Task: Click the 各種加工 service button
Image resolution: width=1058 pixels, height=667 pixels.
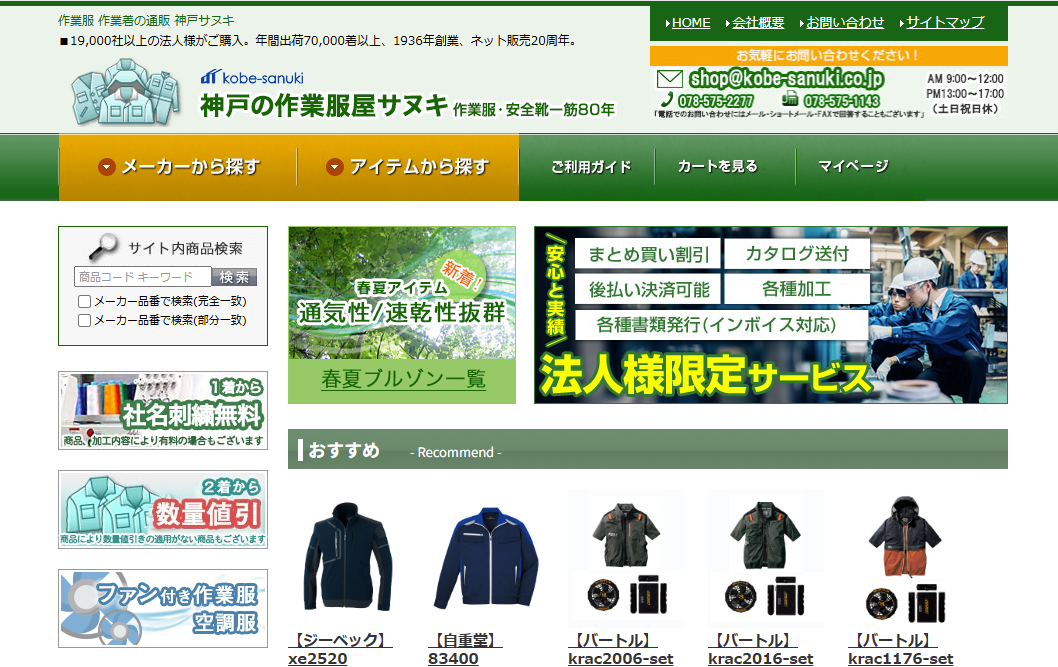Action: point(797,289)
